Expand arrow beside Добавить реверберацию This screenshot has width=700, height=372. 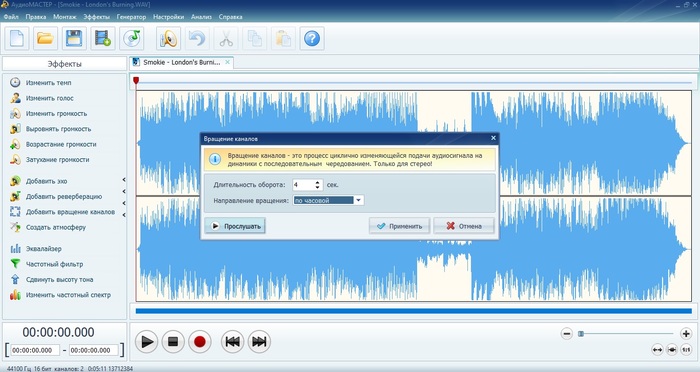(x=124, y=192)
